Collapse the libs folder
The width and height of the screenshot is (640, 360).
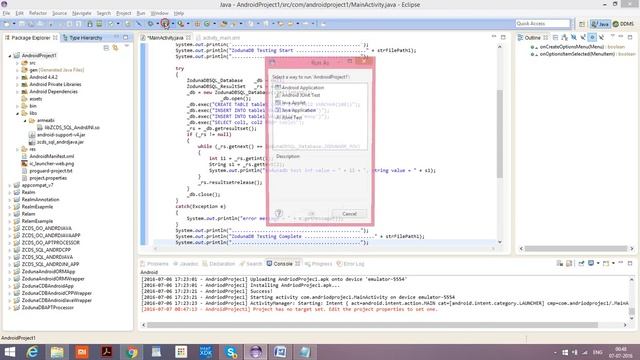point(17,113)
